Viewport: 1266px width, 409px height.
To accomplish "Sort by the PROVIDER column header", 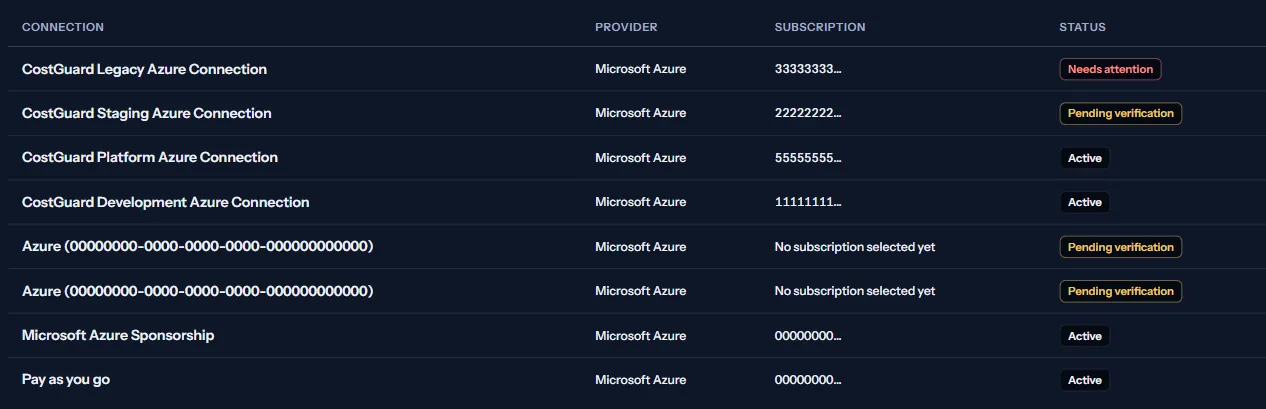I will [626, 27].
